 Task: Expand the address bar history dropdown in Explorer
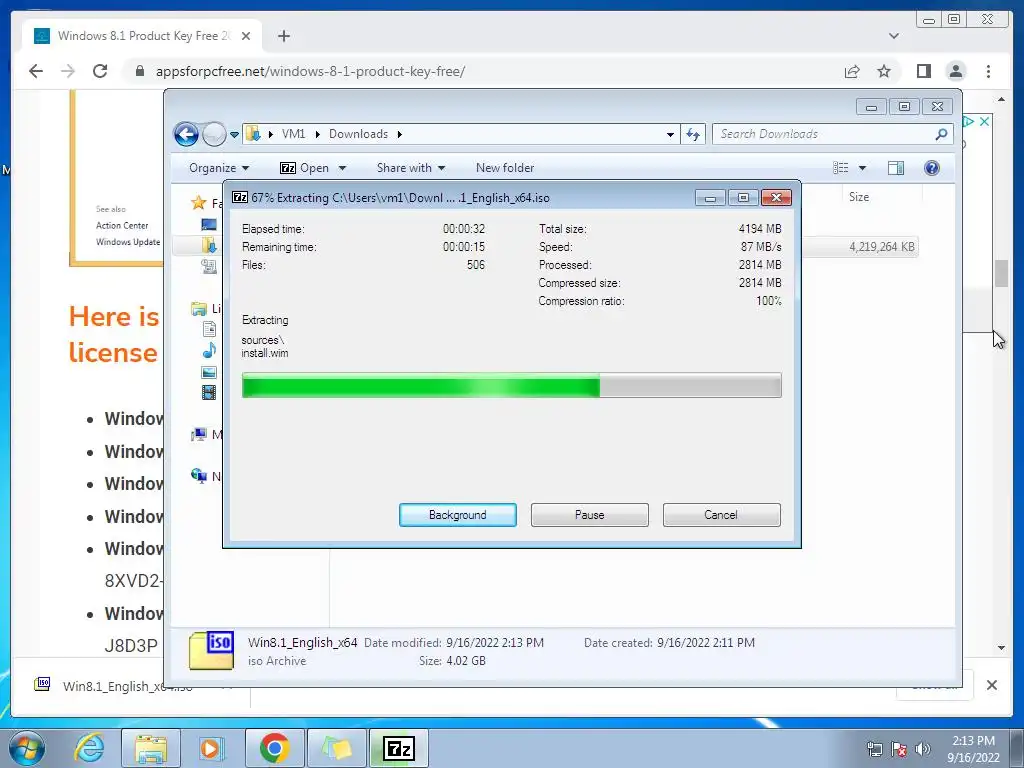(x=670, y=135)
